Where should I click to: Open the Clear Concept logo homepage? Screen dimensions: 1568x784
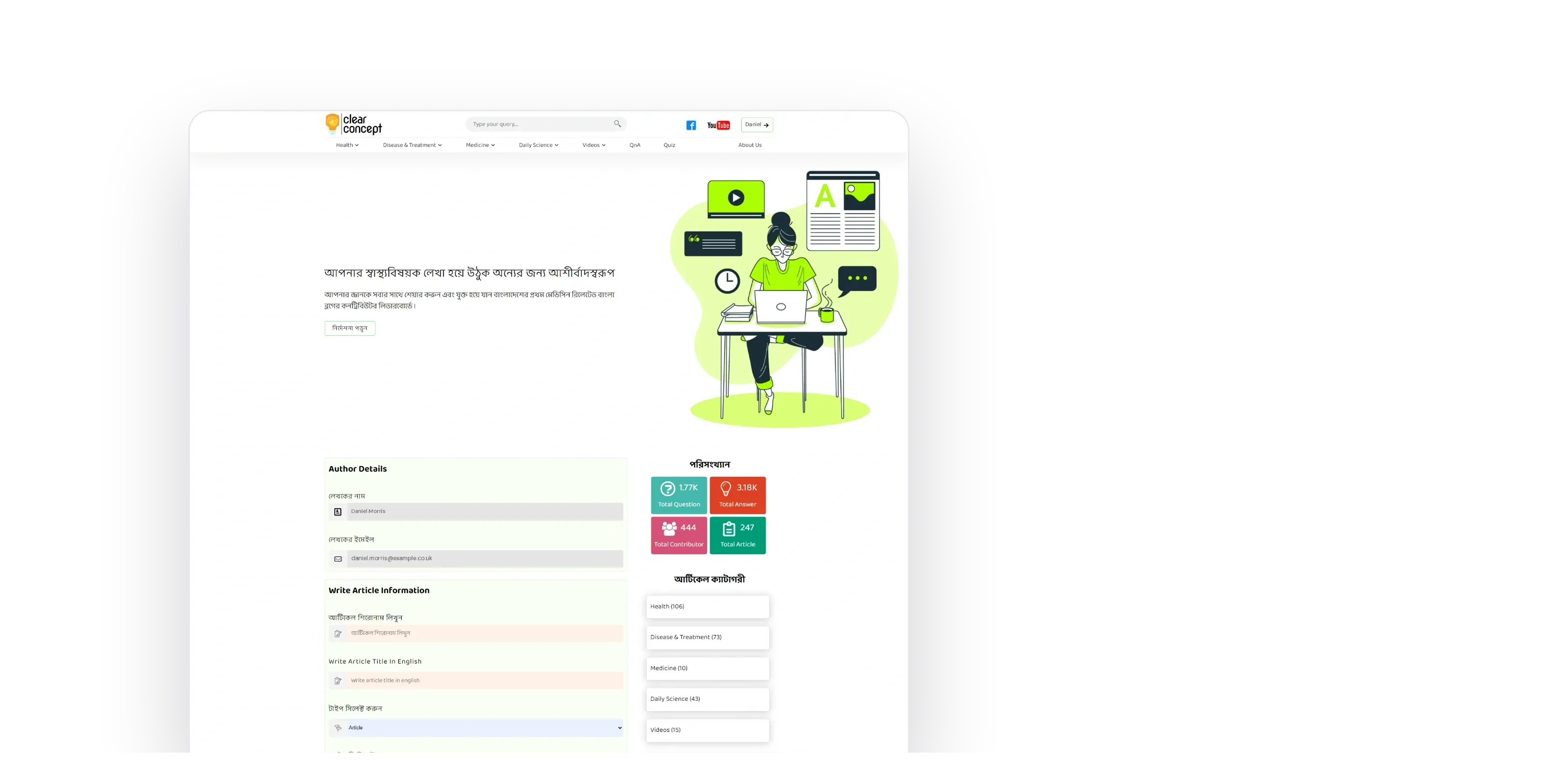coord(354,124)
